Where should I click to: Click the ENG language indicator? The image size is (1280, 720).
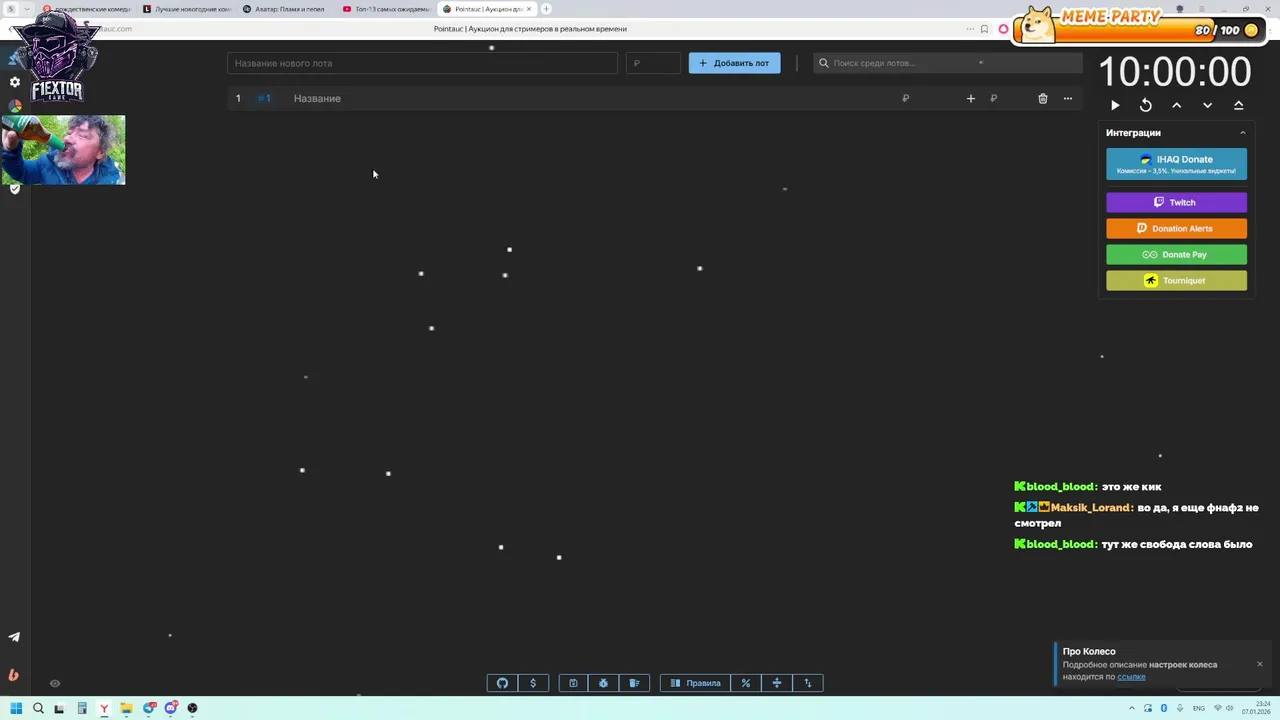point(1199,708)
